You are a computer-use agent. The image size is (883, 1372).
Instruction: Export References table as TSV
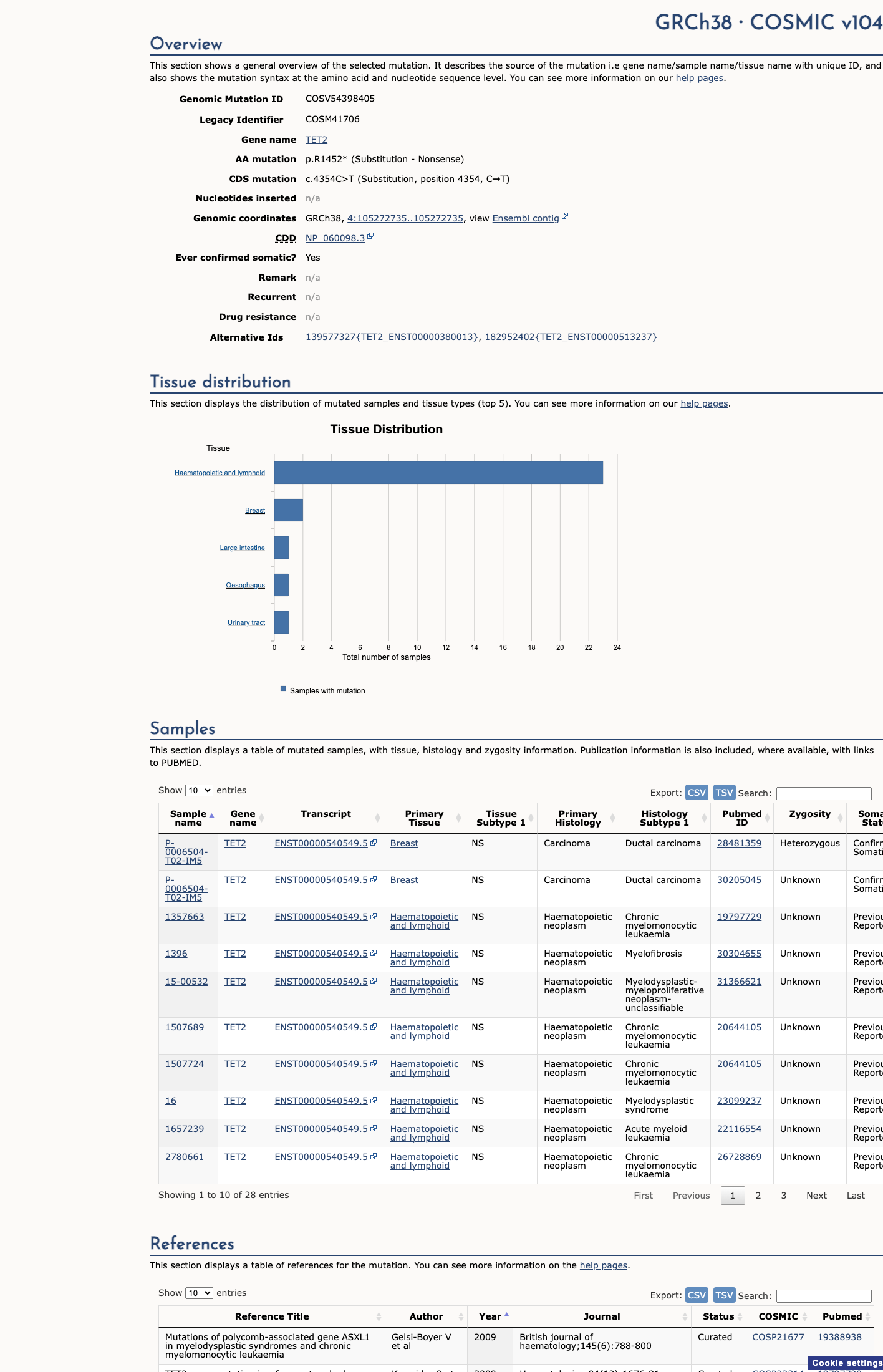point(724,1295)
